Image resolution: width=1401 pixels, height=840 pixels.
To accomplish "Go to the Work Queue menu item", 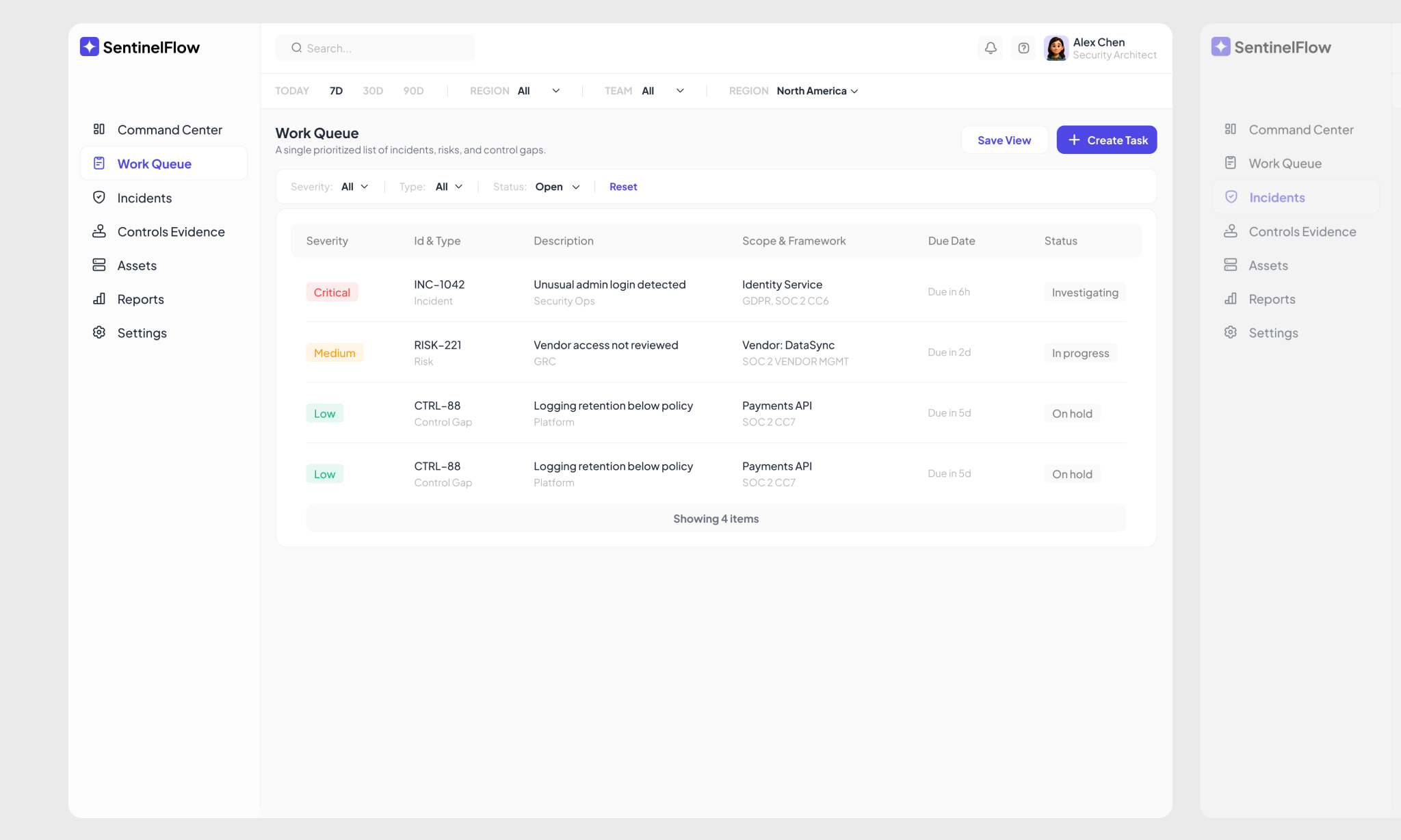I will coord(154,163).
